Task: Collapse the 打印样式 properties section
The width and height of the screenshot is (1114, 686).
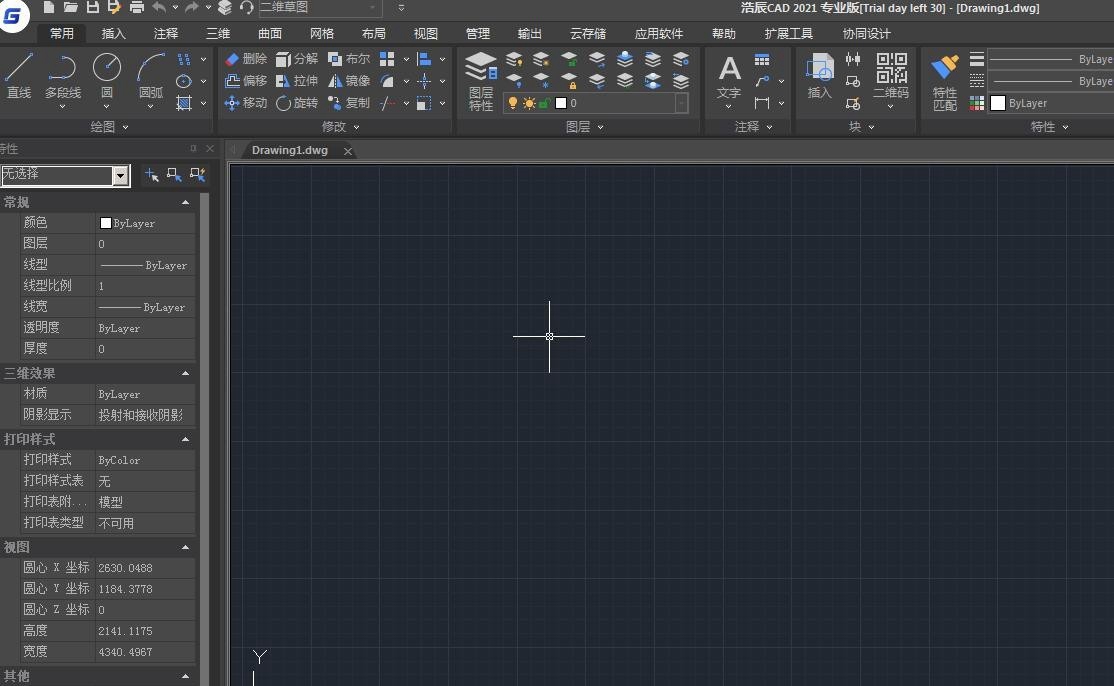Action: click(x=185, y=440)
